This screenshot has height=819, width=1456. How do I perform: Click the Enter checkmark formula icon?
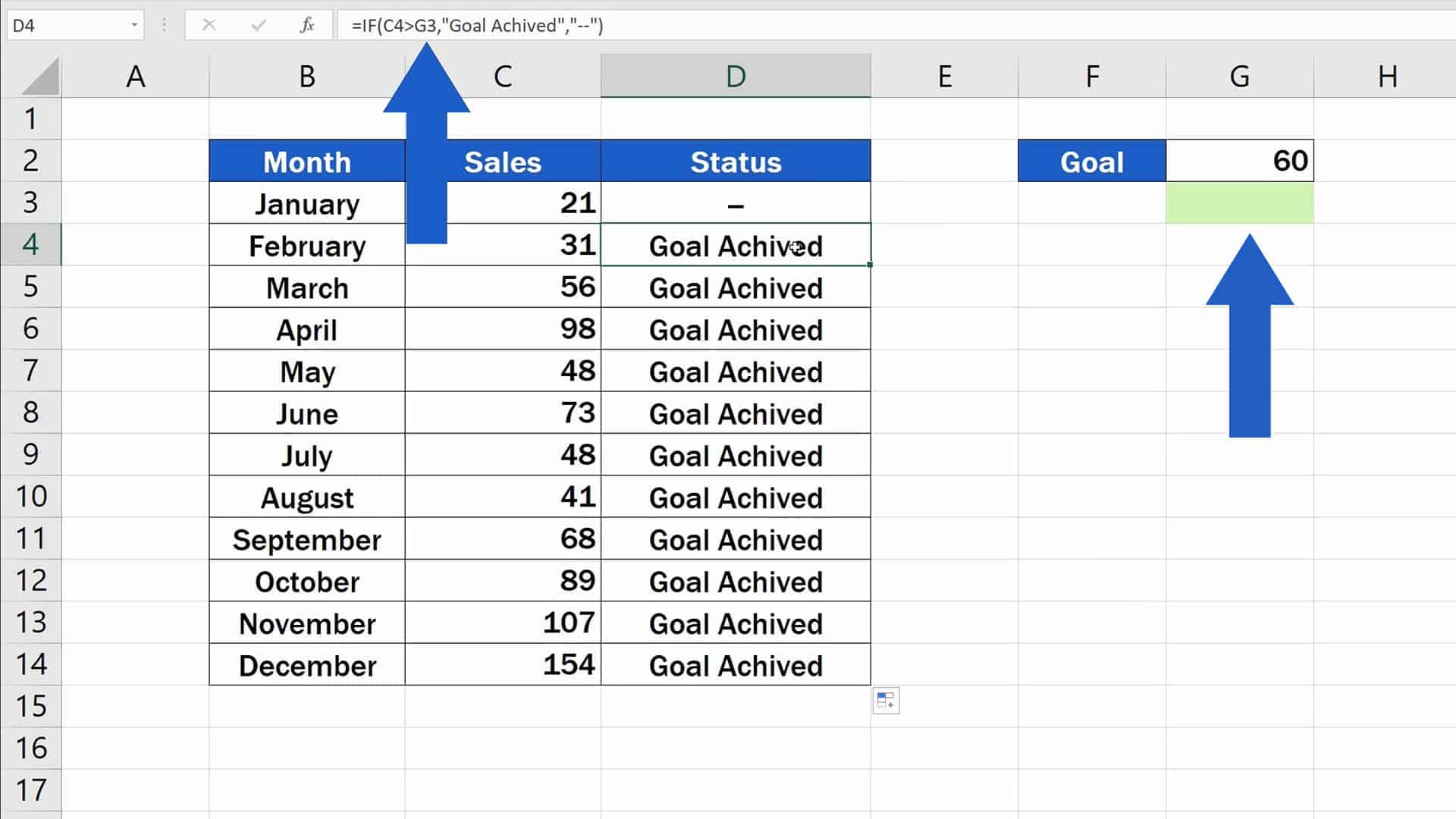pos(259,25)
